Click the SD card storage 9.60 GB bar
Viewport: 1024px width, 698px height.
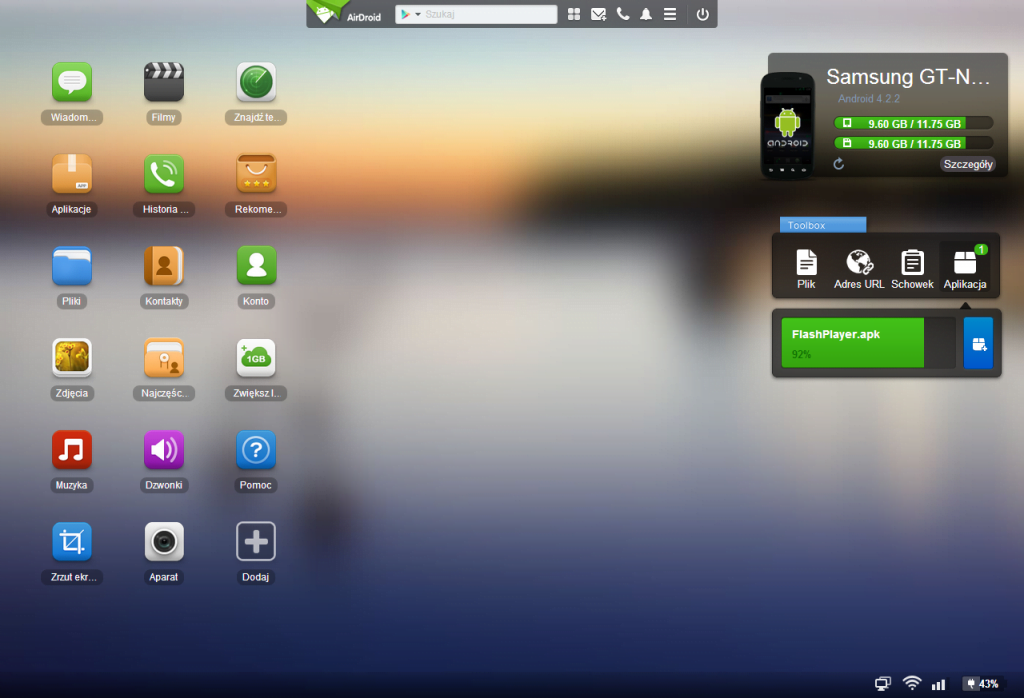tap(914, 143)
